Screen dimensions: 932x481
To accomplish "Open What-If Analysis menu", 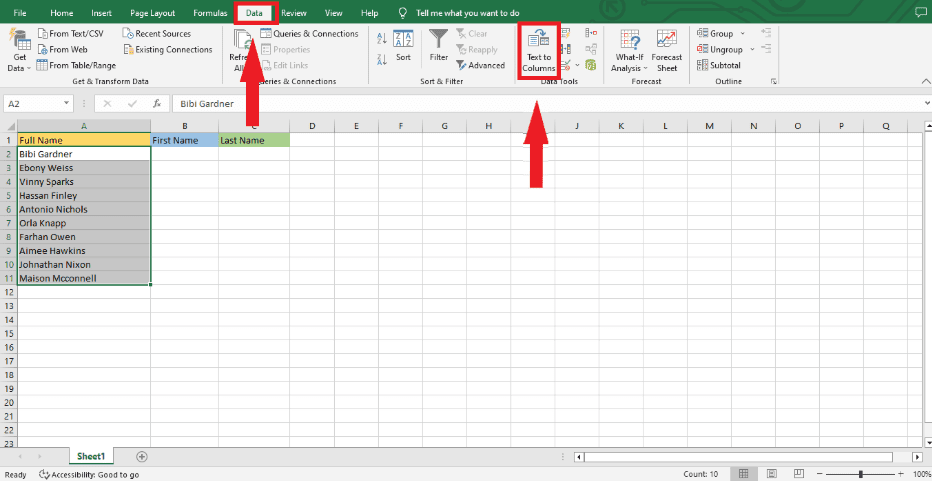I will [x=629, y=51].
